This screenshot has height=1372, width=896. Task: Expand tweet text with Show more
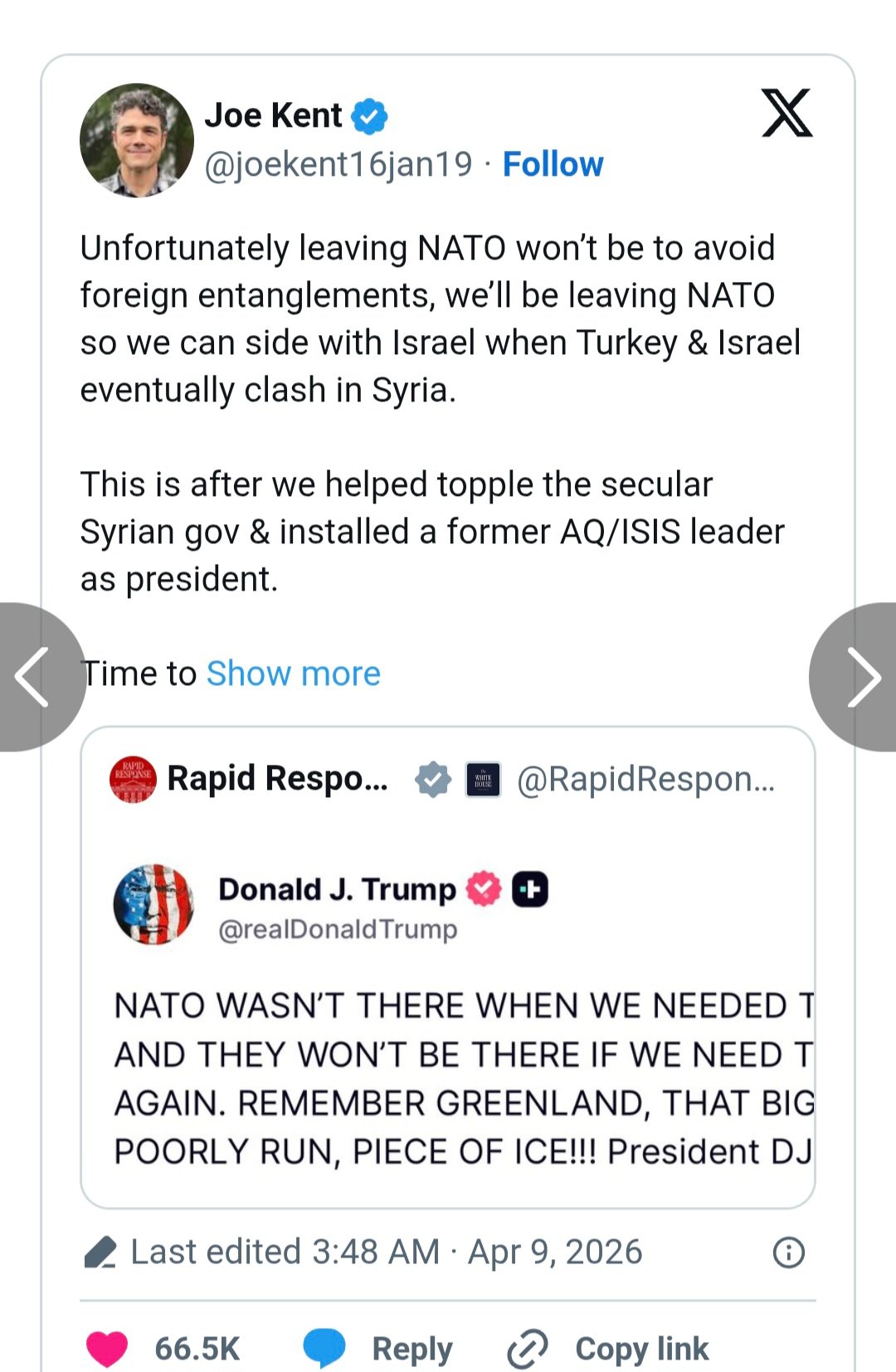[x=293, y=674]
